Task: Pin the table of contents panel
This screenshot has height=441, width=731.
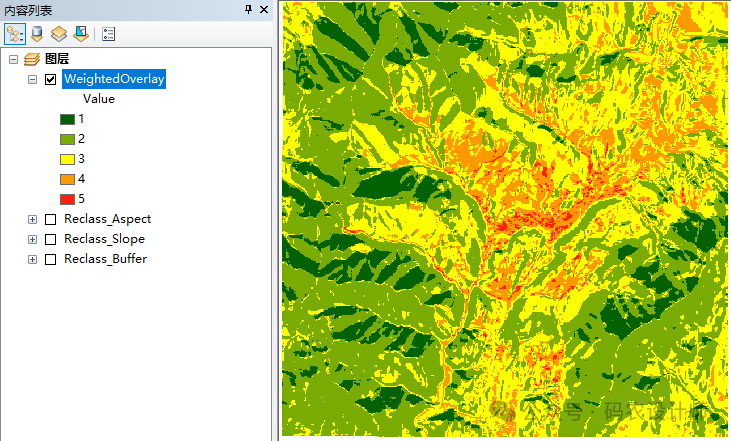Action: click(x=248, y=9)
